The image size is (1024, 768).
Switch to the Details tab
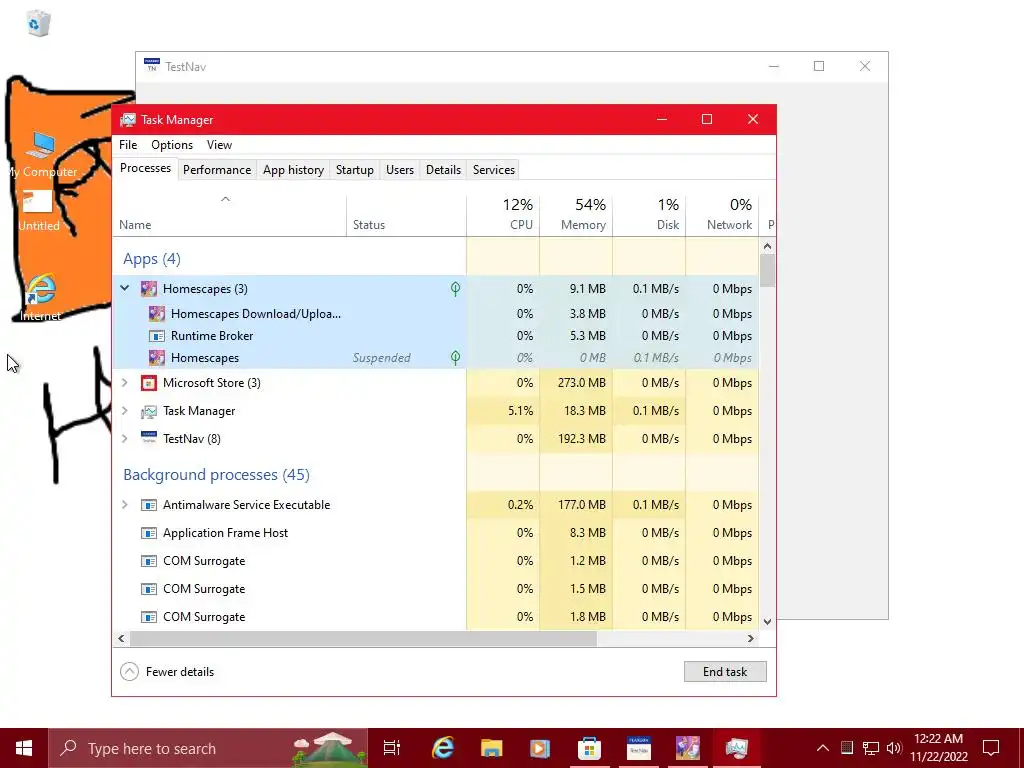pos(443,170)
